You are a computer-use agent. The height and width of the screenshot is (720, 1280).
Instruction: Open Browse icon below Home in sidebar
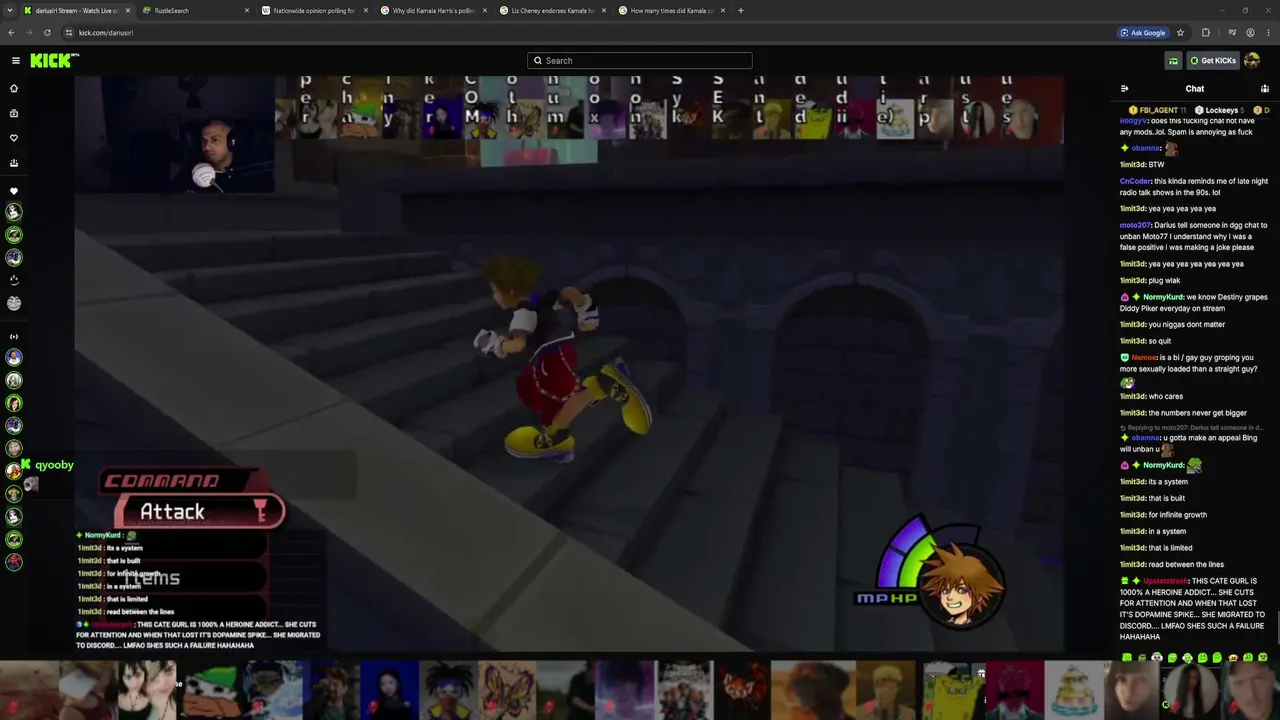(x=14, y=113)
